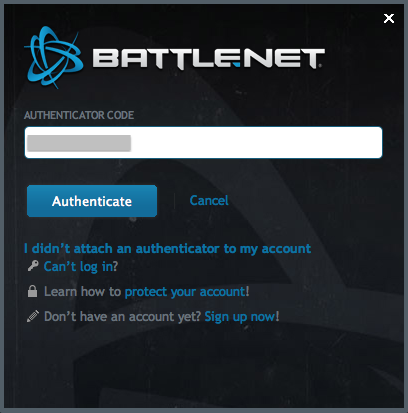Image resolution: width=408 pixels, height=413 pixels.
Task: Click the Battle.net swirl logo icon
Action: [54, 57]
